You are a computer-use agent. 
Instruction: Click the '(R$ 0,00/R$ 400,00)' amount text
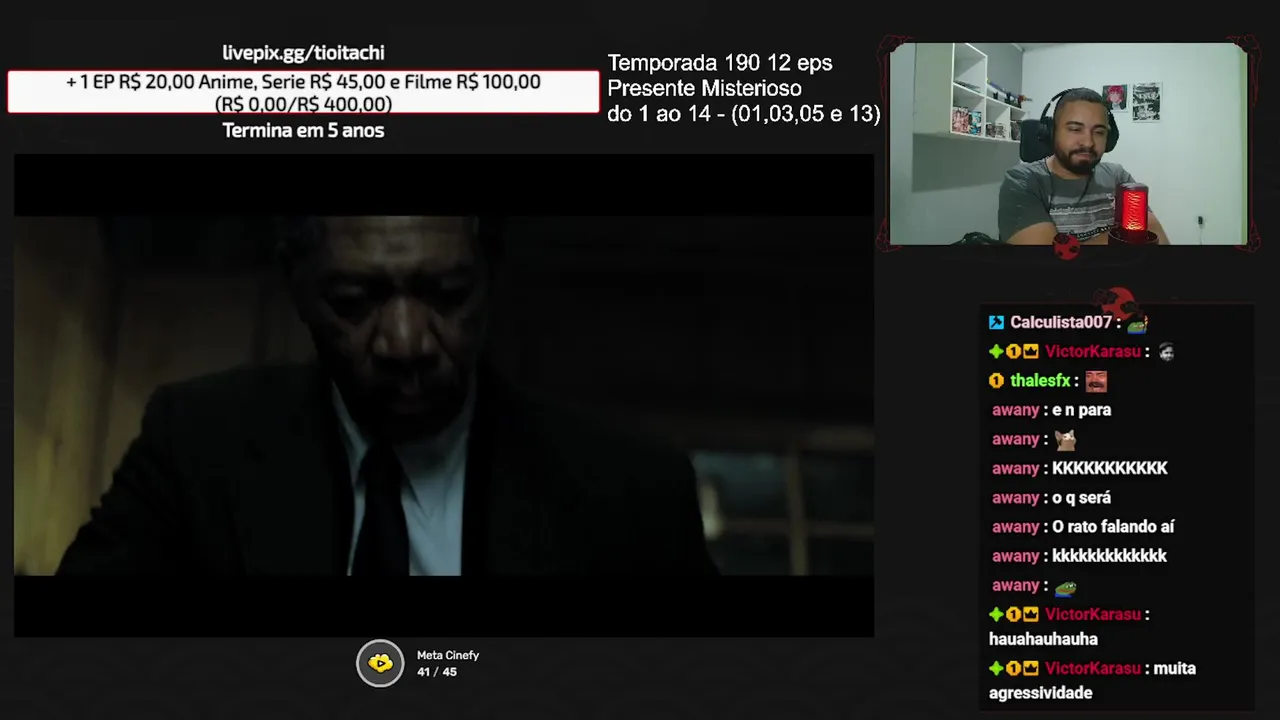303,104
